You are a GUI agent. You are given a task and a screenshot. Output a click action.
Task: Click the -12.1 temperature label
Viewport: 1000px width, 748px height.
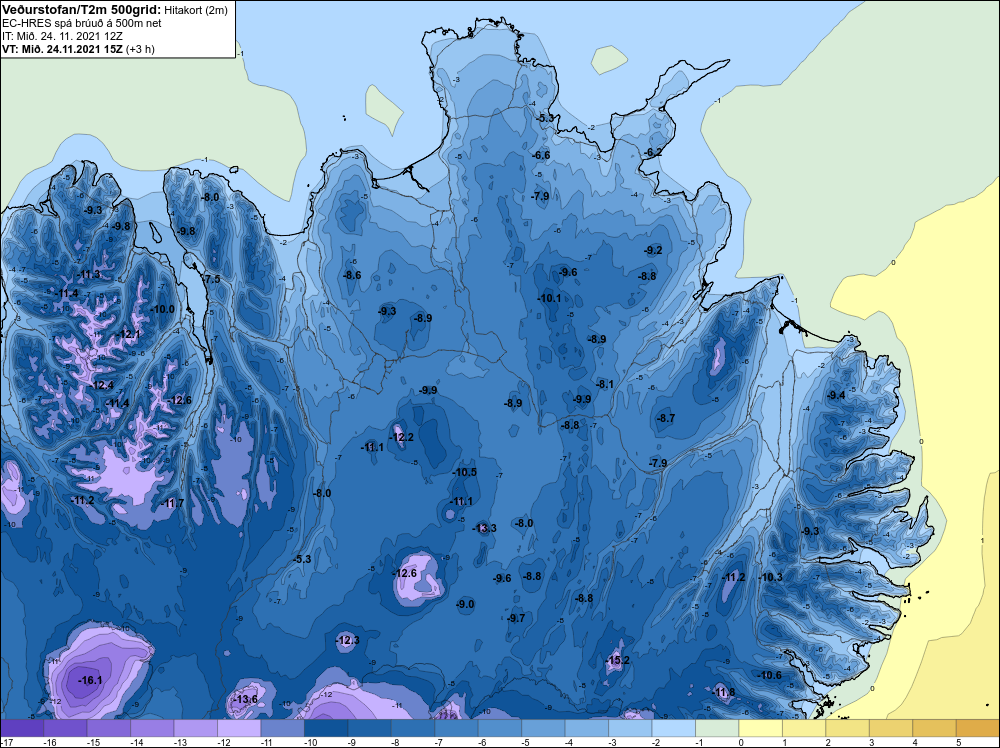coord(129,334)
